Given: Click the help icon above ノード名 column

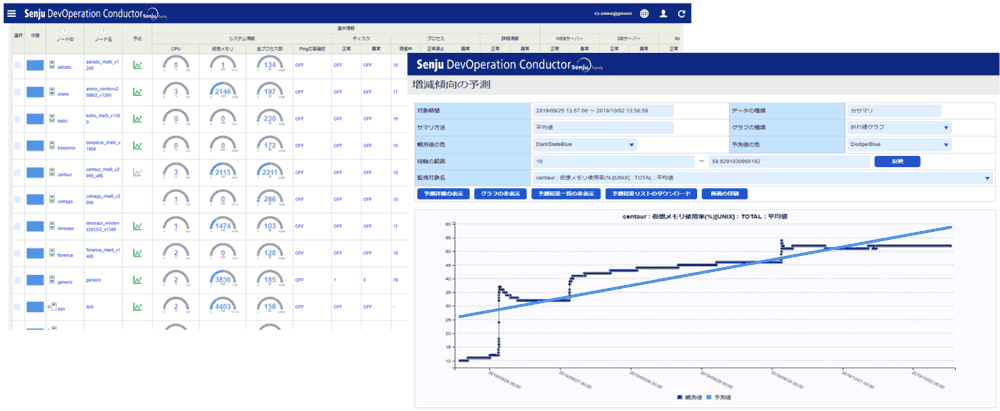Looking at the screenshot, I should pos(103,31).
